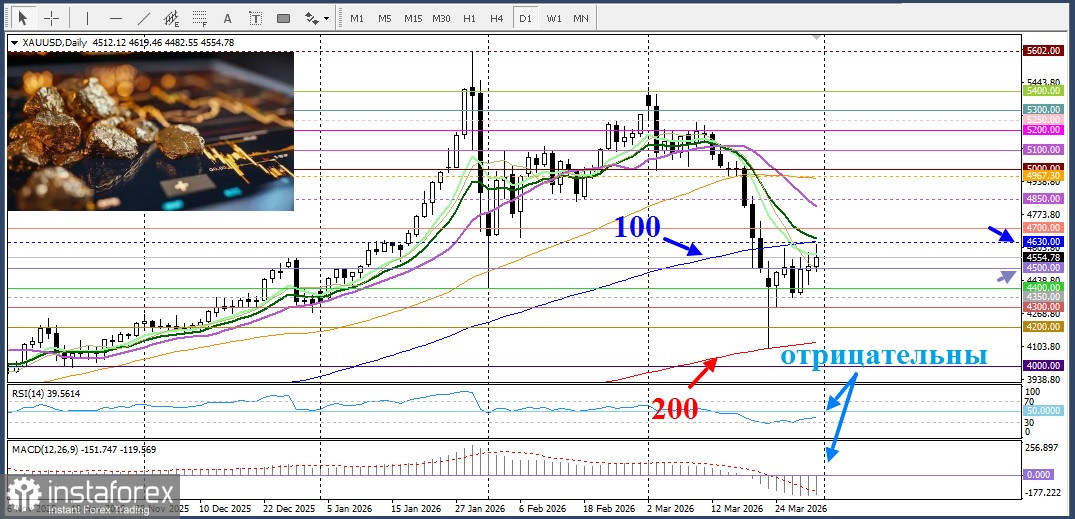Click the 24 Mar 2026 date label
Screen dimensions: 1075x519
click(799, 509)
